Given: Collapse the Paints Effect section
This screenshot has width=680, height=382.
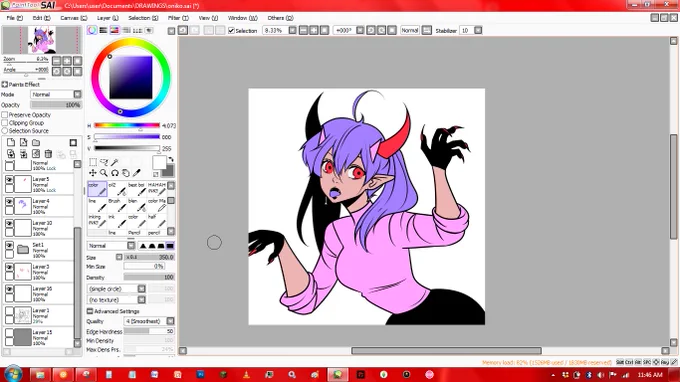Looking at the screenshot, I should point(5,84).
